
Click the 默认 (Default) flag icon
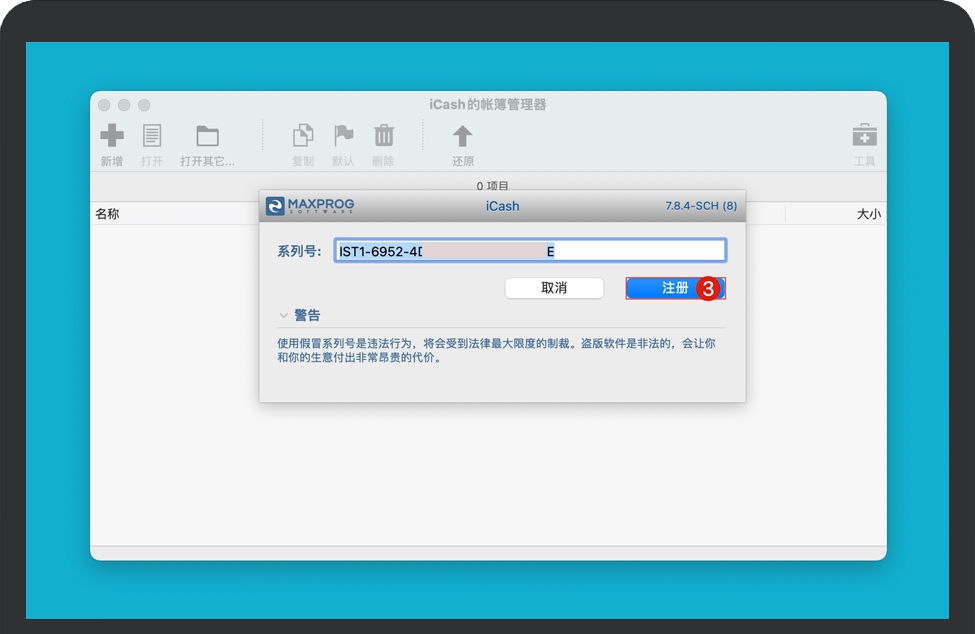[343, 135]
